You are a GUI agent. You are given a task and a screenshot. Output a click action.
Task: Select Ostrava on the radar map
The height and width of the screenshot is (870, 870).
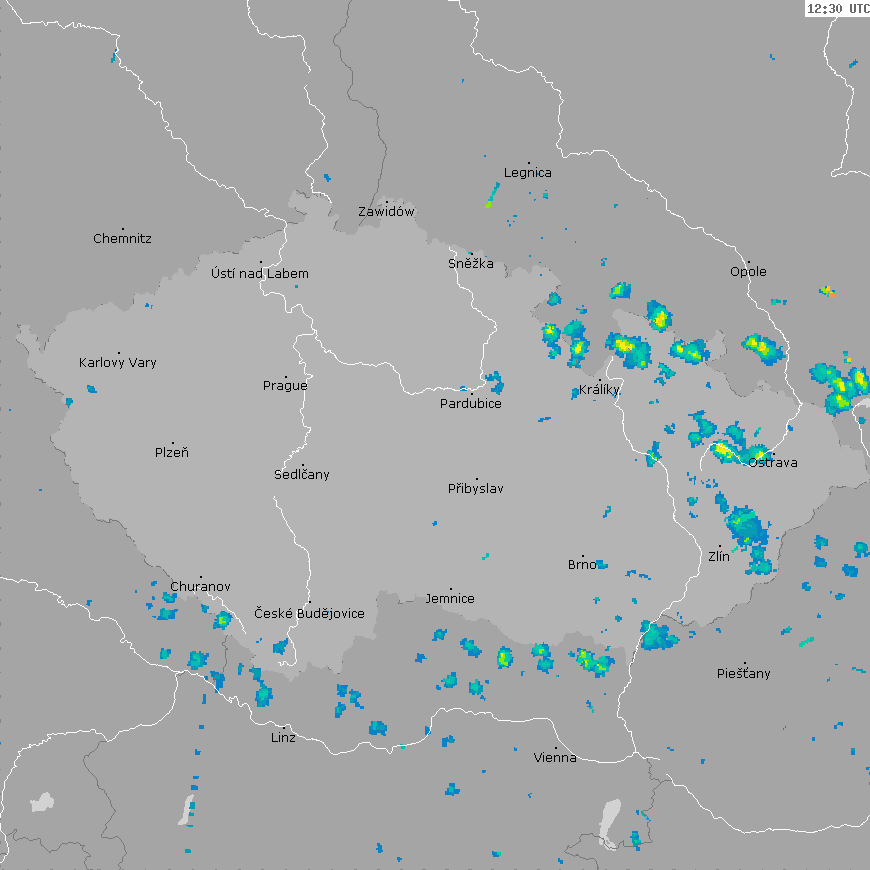click(x=773, y=462)
